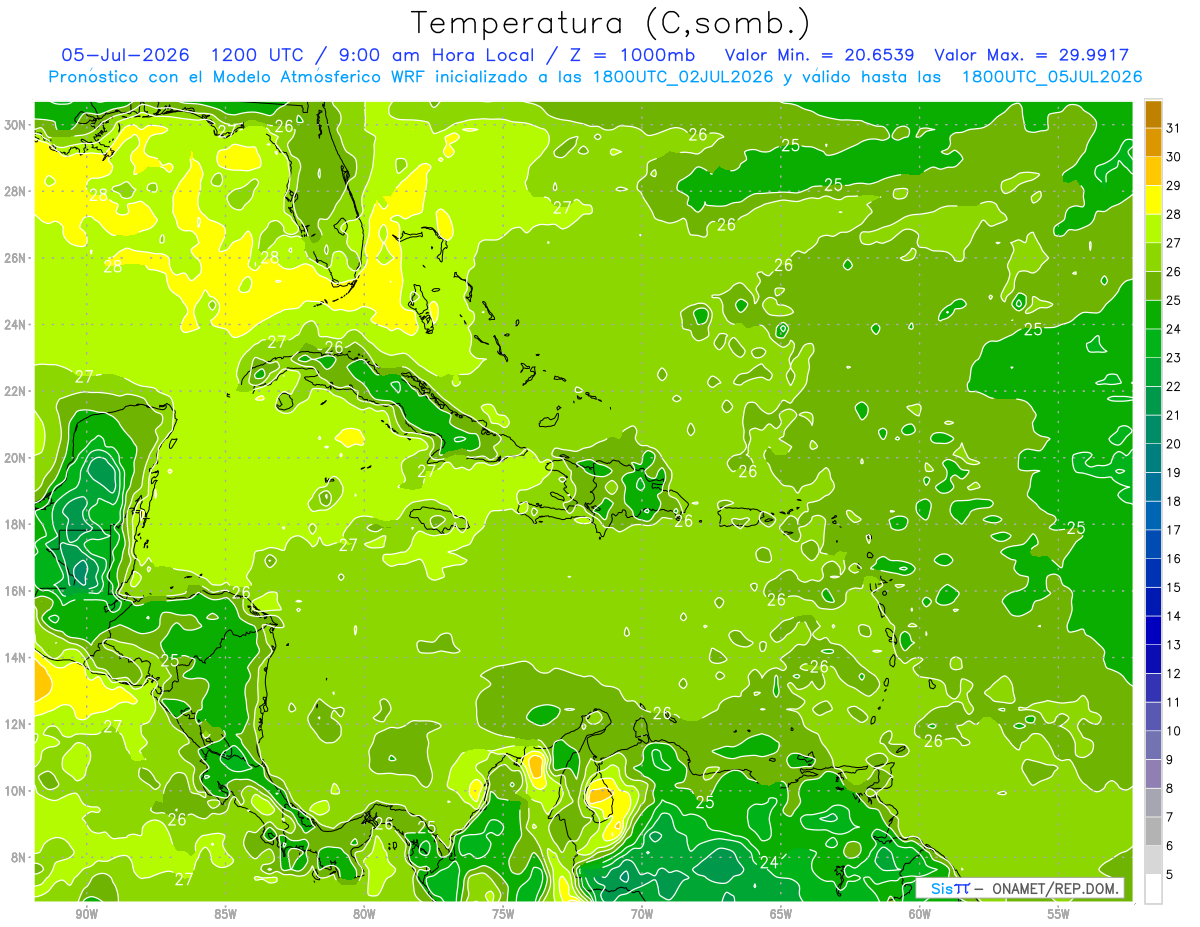Click teal color bar segment between 19 and 20
Image resolution: width=1200 pixels, height=927 pixels.
(x=1153, y=459)
